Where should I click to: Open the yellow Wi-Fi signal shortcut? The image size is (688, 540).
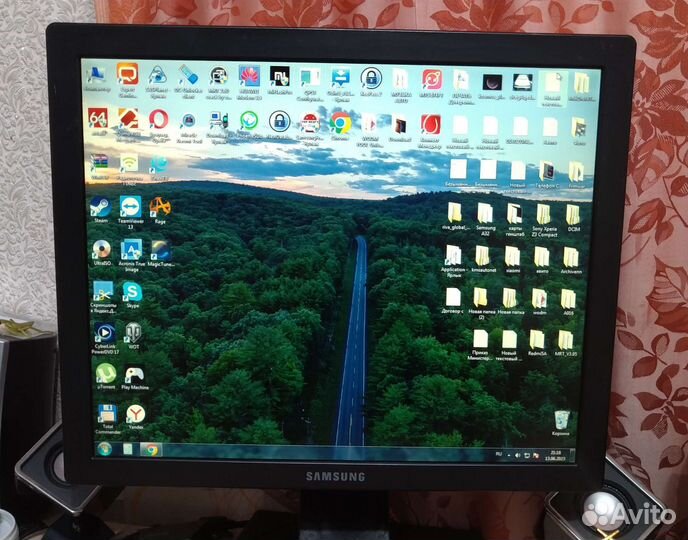[x=129, y=168]
